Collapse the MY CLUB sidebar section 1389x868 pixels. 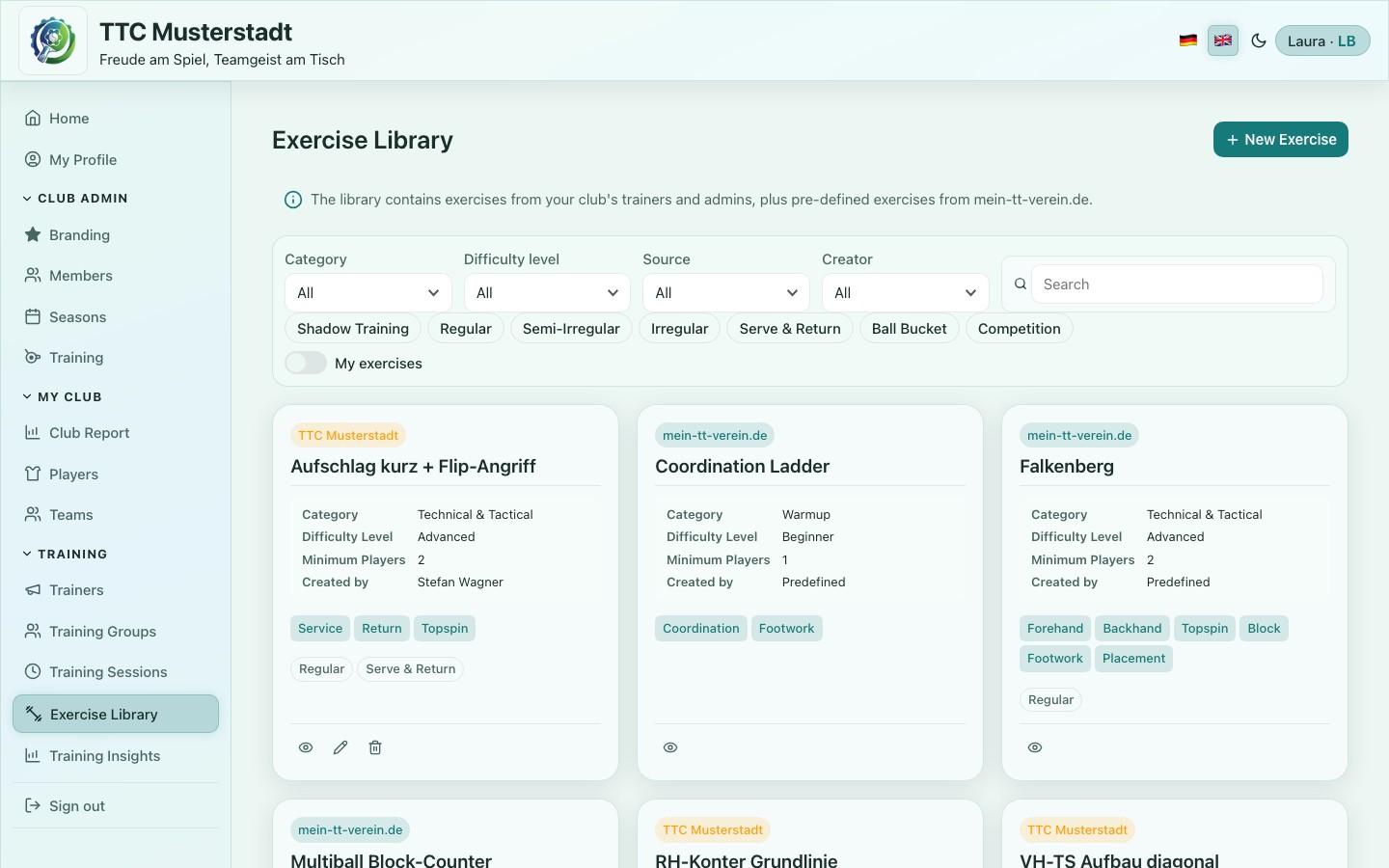pyautogui.click(x=63, y=396)
